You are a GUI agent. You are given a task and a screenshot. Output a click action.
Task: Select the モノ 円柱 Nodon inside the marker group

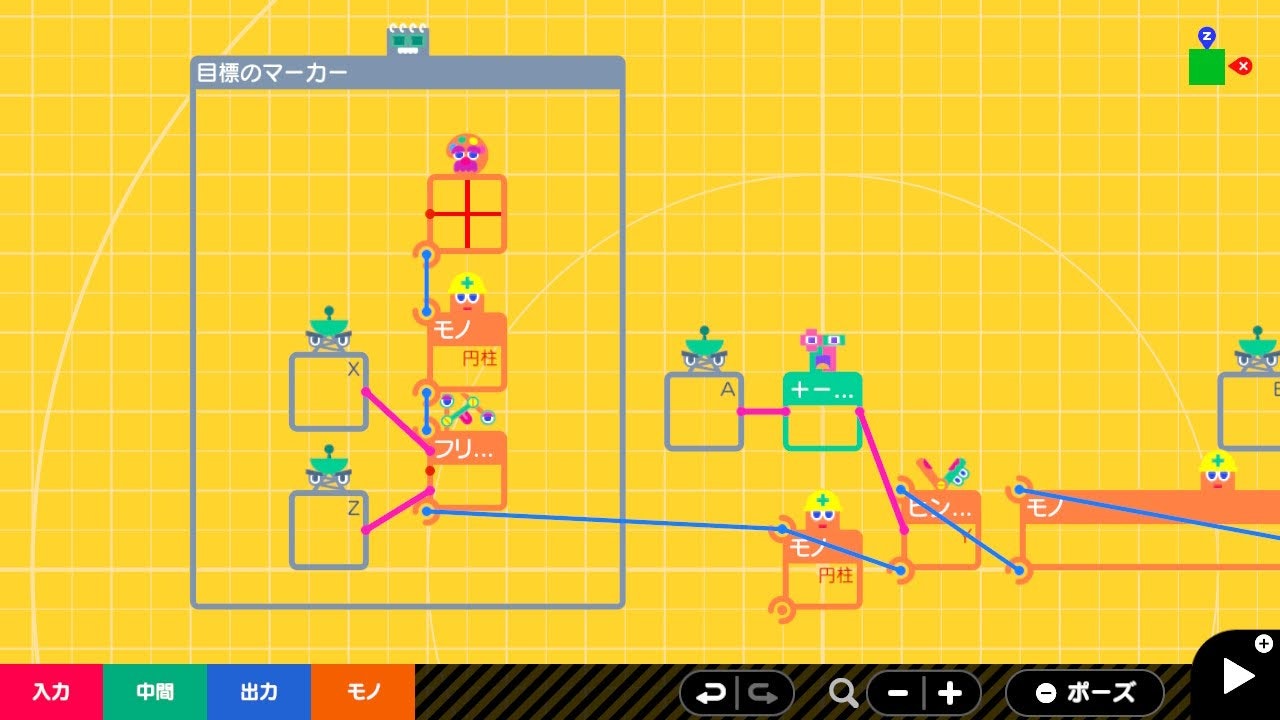point(467,351)
